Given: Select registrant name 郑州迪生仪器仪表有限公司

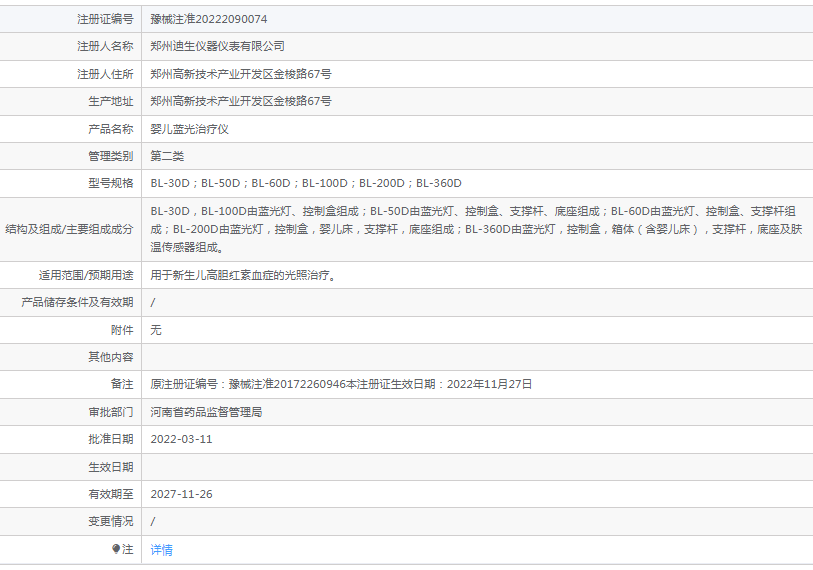Looking at the screenshot, I should [217, 46].
